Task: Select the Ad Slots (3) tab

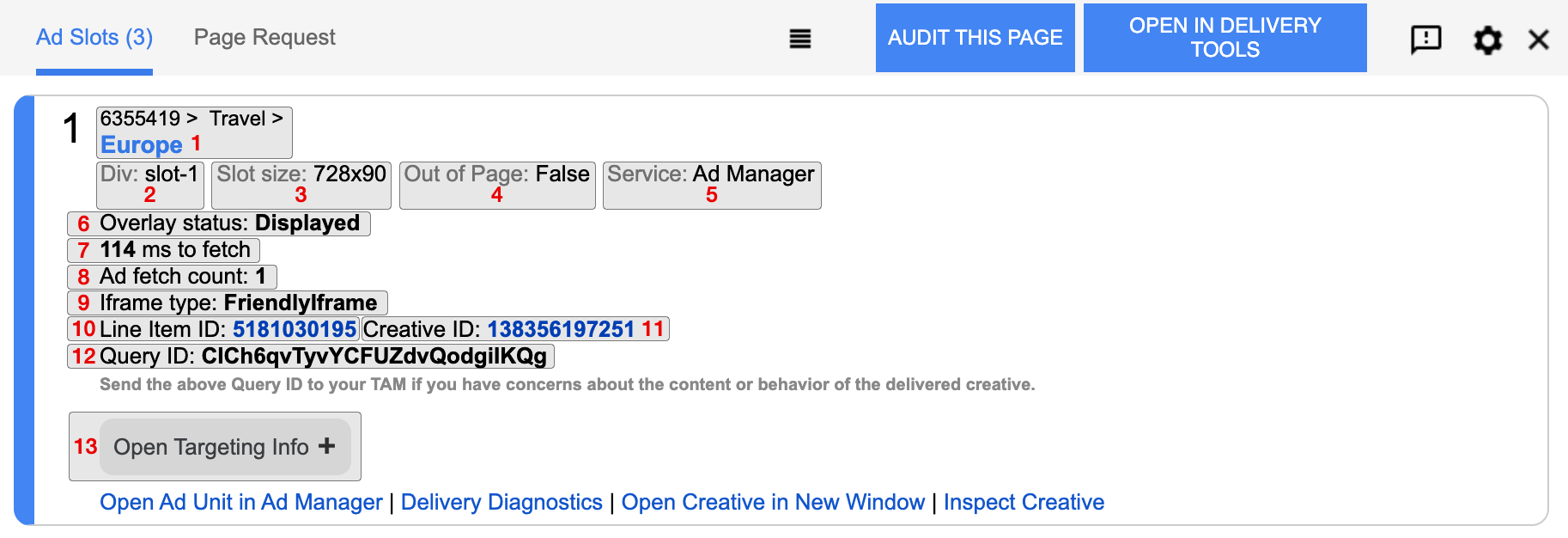Action: click(x=93, y=37)
